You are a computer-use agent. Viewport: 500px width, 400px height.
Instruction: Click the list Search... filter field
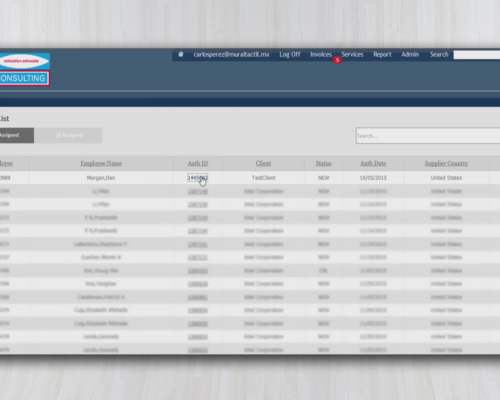pyautogui.click(x=428, y=136)
